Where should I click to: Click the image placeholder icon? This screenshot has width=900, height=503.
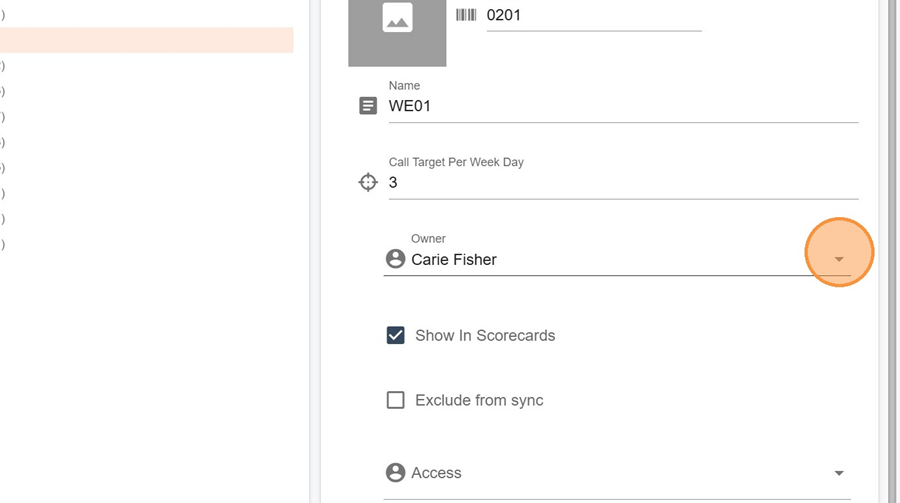tap(397, 17)
